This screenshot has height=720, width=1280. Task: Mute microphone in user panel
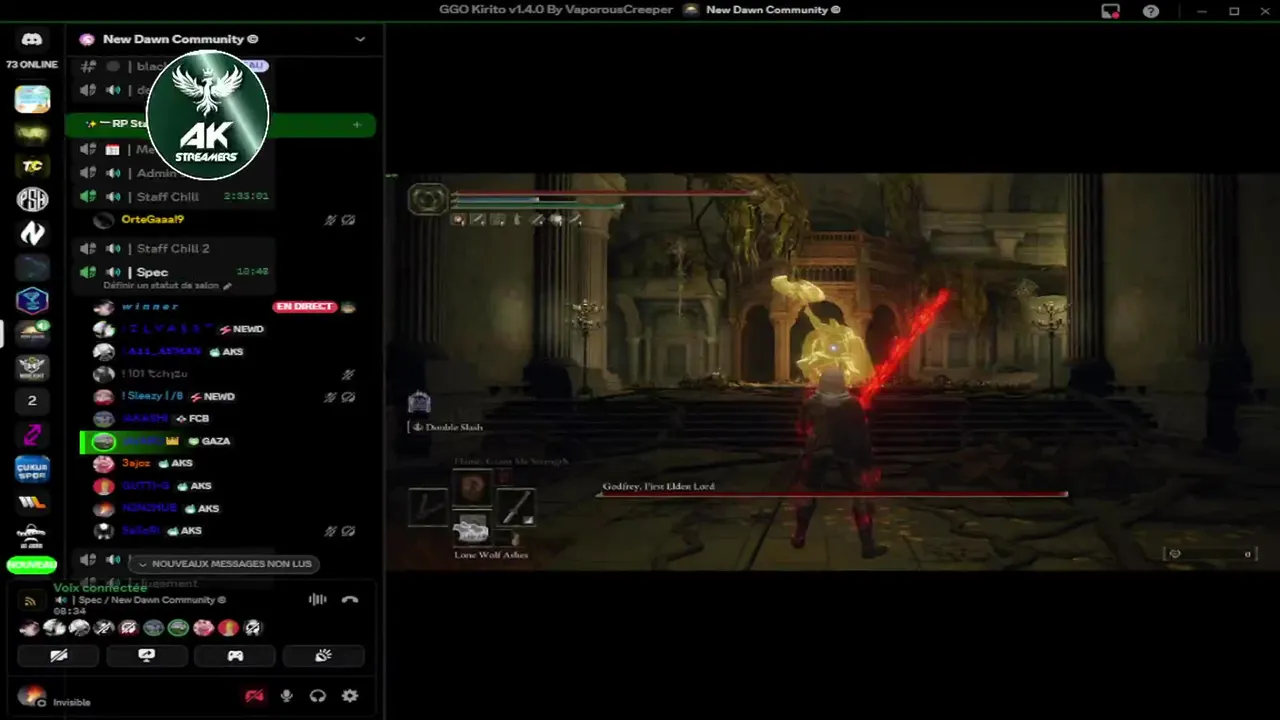[x=287, y=696]
